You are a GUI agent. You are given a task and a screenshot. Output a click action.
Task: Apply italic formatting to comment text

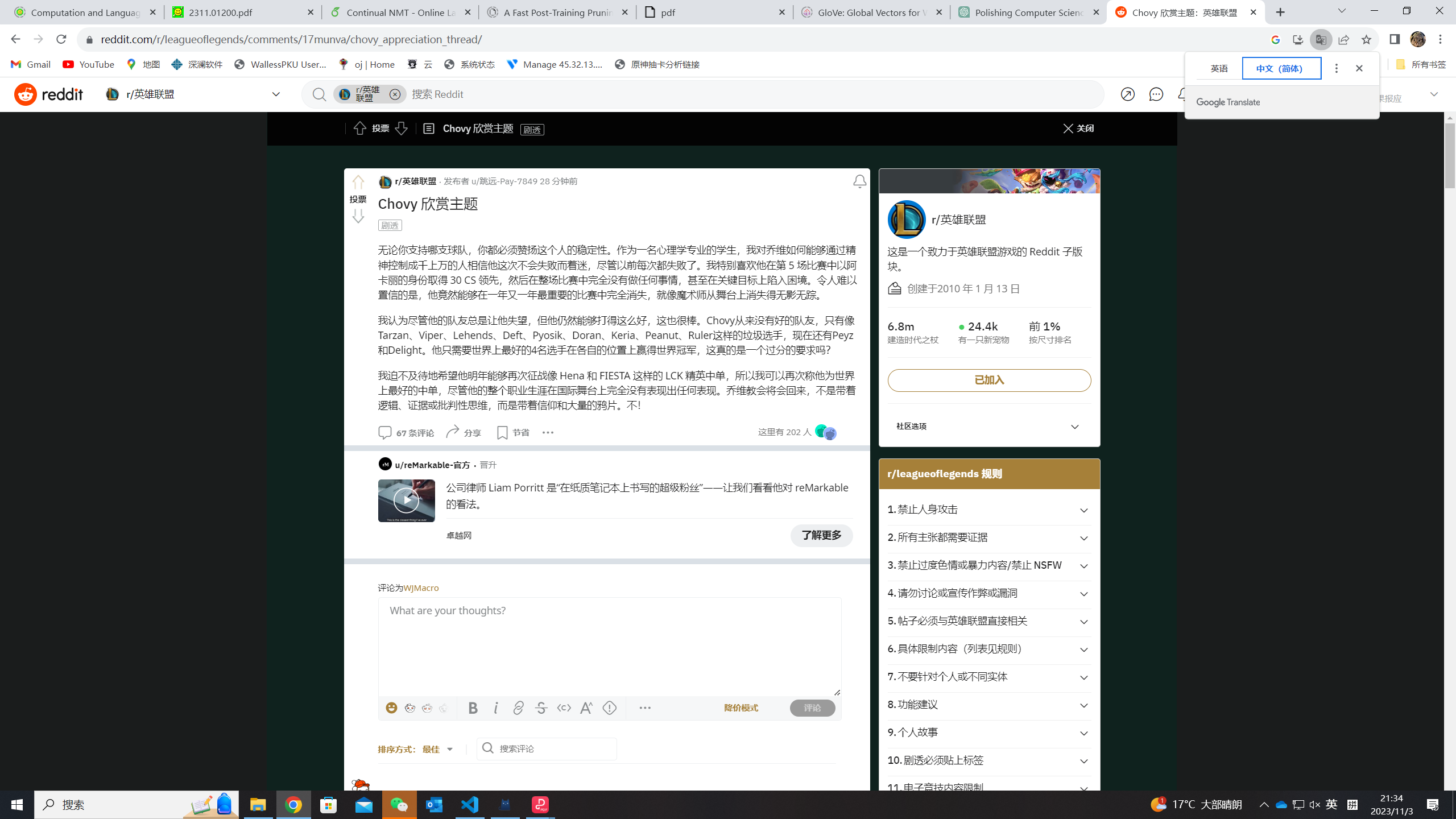point(495,708)
